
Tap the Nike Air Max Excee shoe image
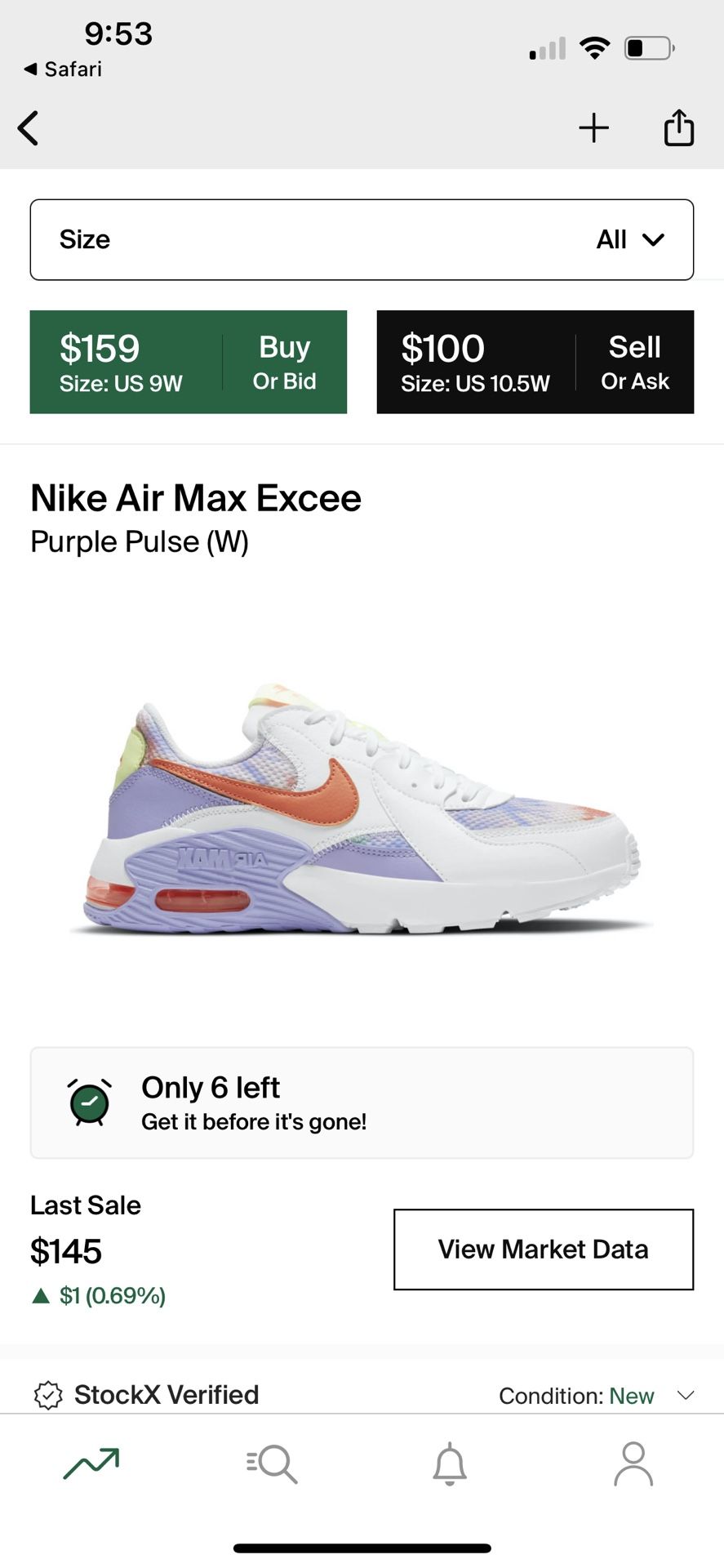[x=362, y=808]
